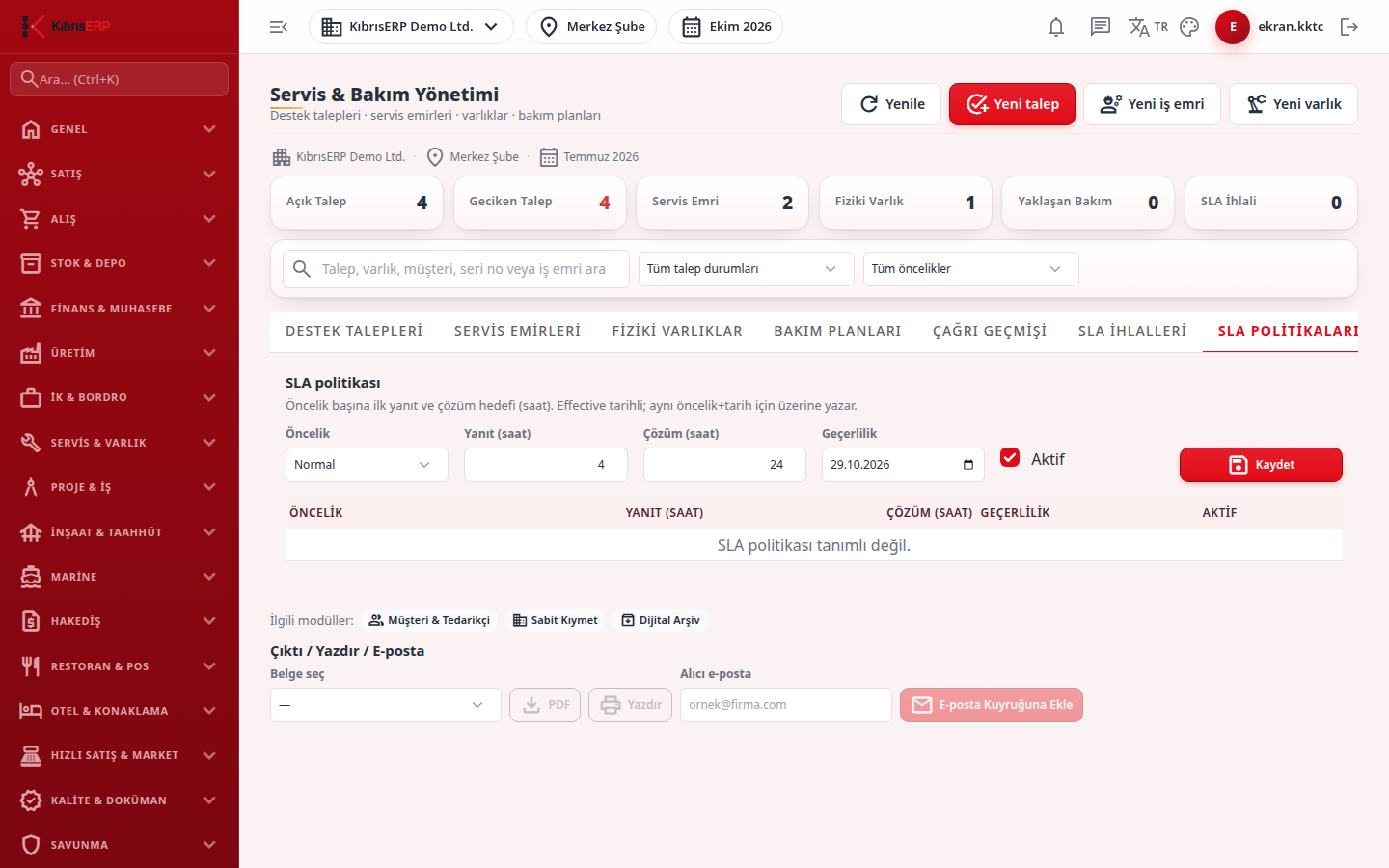1389x868 pixels.
Task: Click the Yeni talep button
Action: tap(1012, 104)
